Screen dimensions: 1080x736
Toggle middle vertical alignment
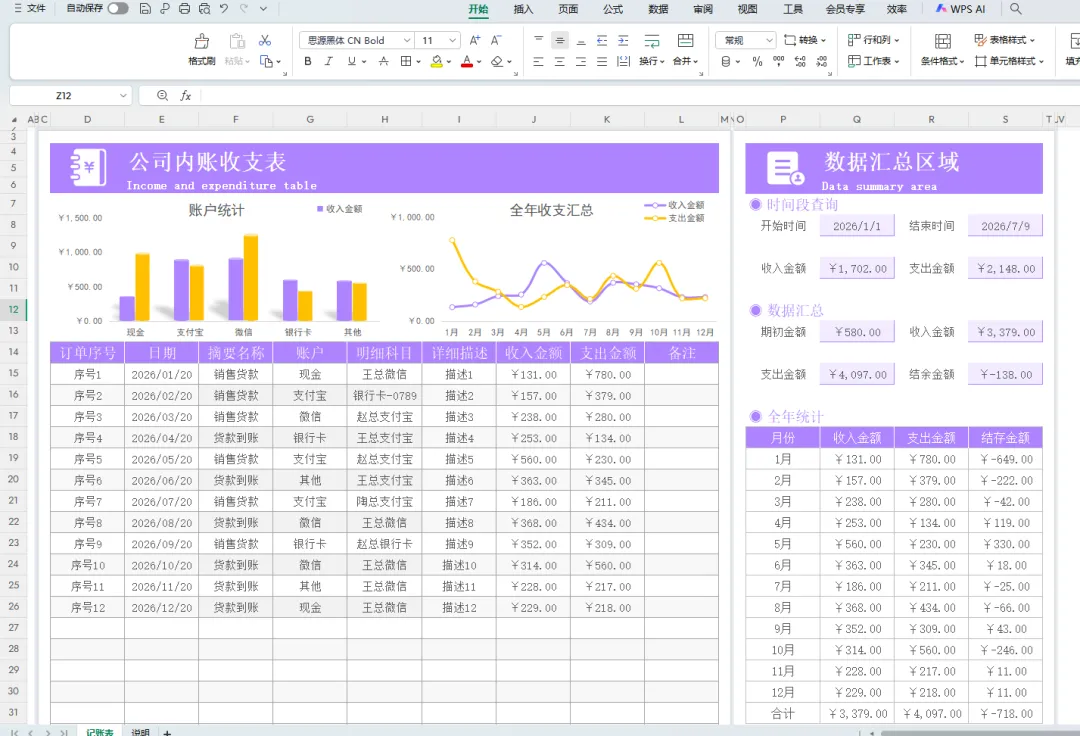point(560,41)
